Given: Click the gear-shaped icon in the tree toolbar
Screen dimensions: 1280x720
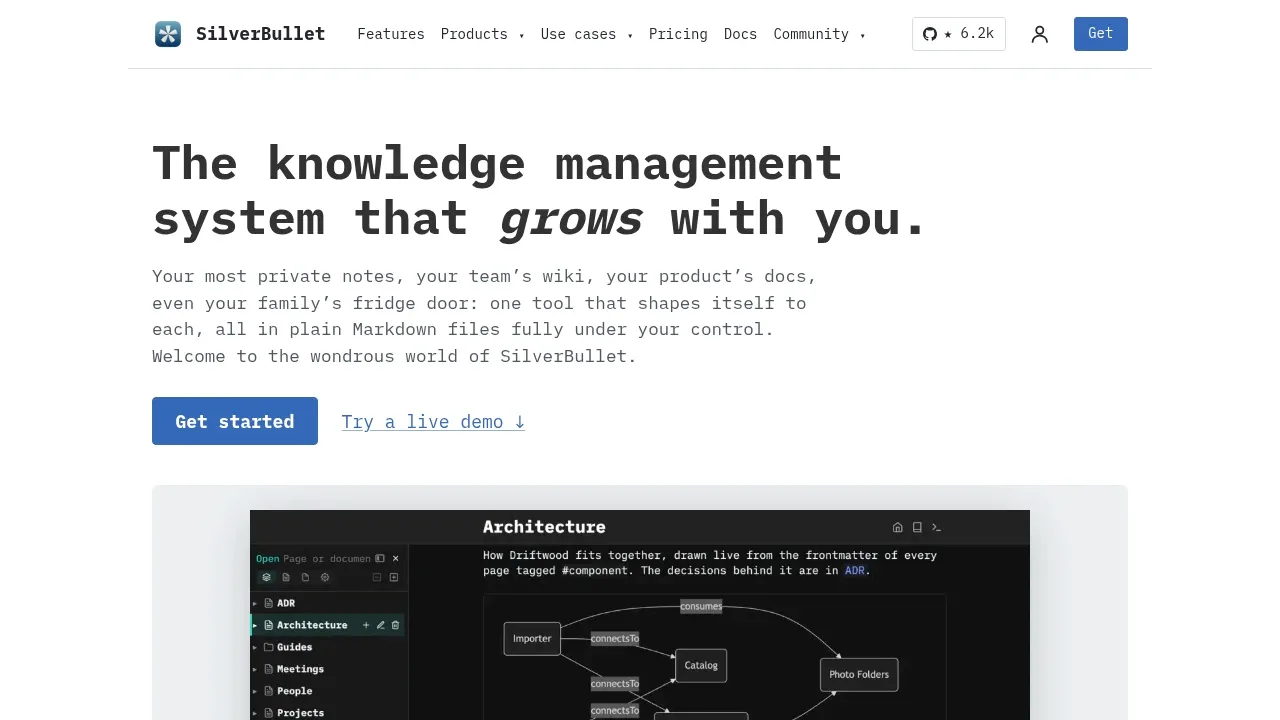Looking at the screenshot, I should pos(325,577).
